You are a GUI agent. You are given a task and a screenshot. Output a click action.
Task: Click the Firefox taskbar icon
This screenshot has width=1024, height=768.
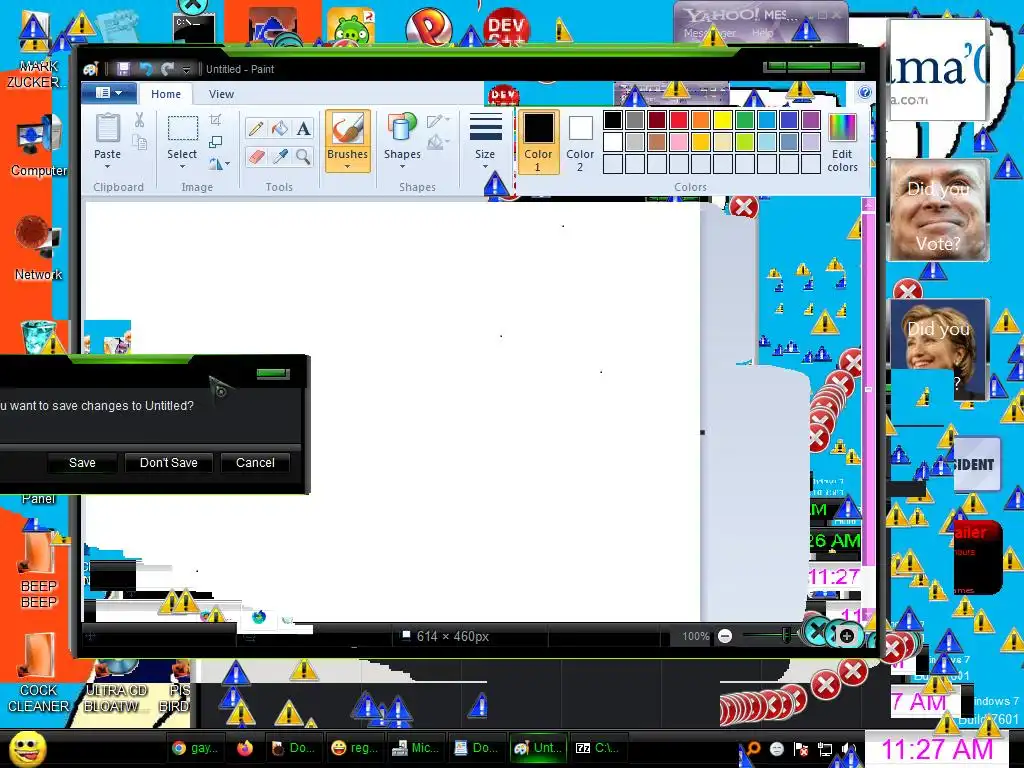[245, 748]
